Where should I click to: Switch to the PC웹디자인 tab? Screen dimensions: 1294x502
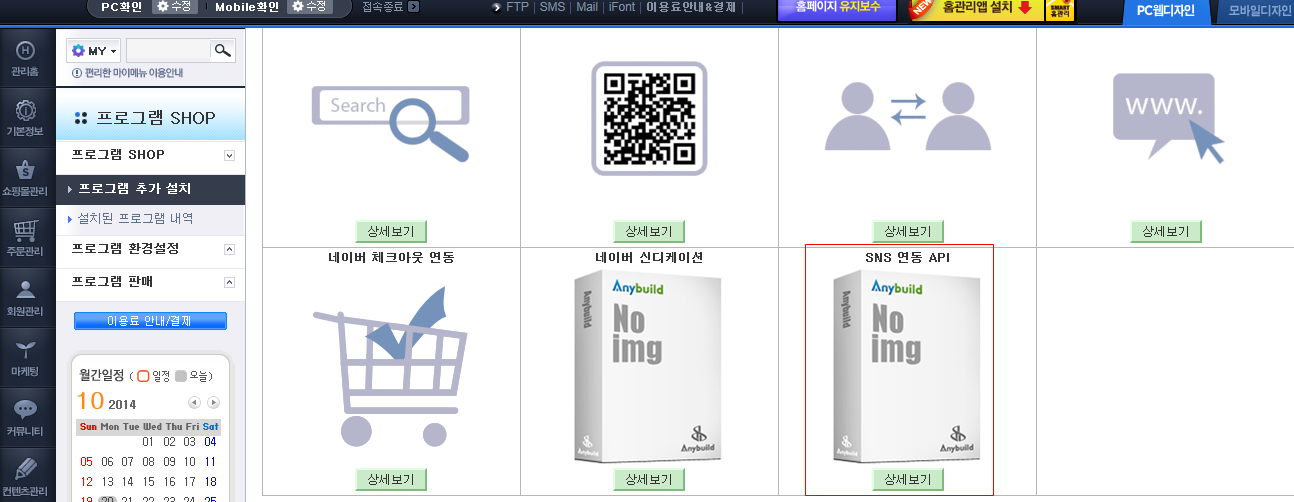click(1165, 11)
